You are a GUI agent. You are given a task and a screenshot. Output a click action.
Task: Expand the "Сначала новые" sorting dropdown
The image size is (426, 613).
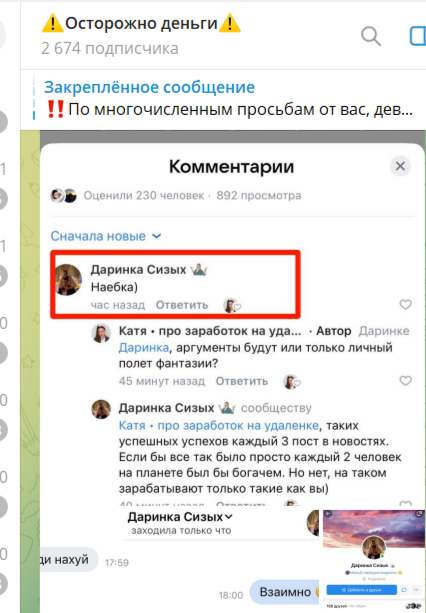(x=106, y=236)
